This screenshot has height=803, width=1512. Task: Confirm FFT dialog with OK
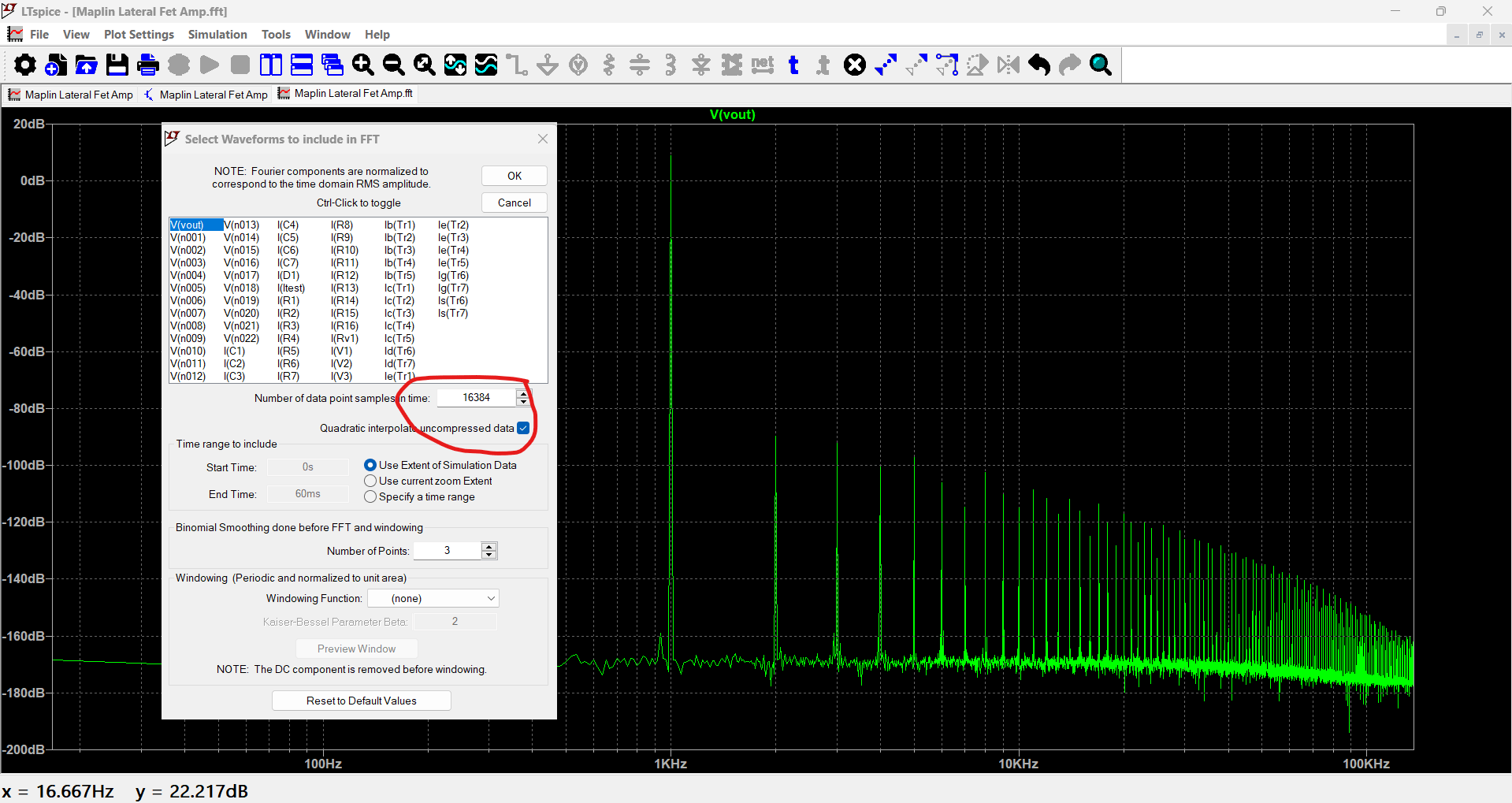(515, 176)
